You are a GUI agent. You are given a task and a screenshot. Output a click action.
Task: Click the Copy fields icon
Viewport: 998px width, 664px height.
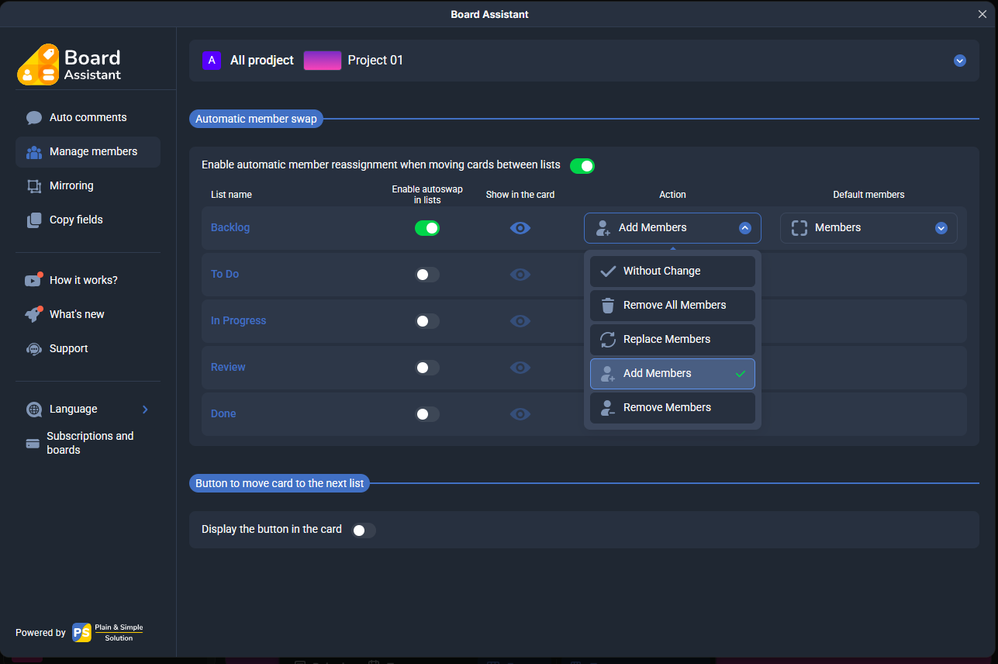point(34,220)
